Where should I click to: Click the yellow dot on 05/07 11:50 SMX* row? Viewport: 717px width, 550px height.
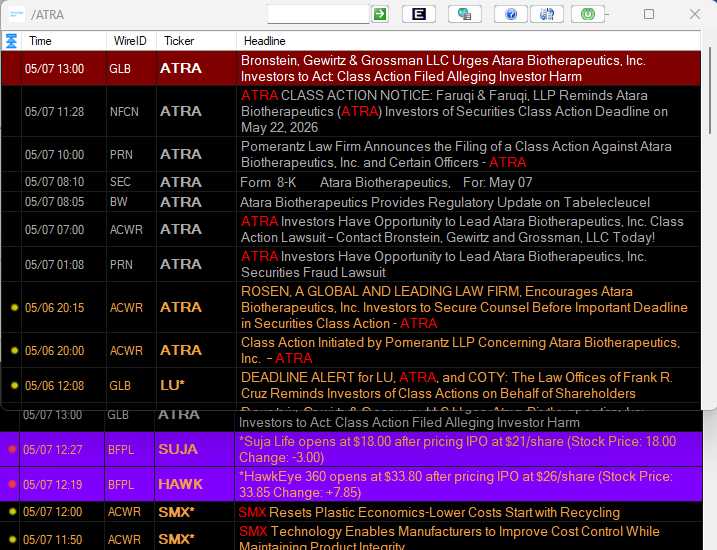click(x=12, y=539)
